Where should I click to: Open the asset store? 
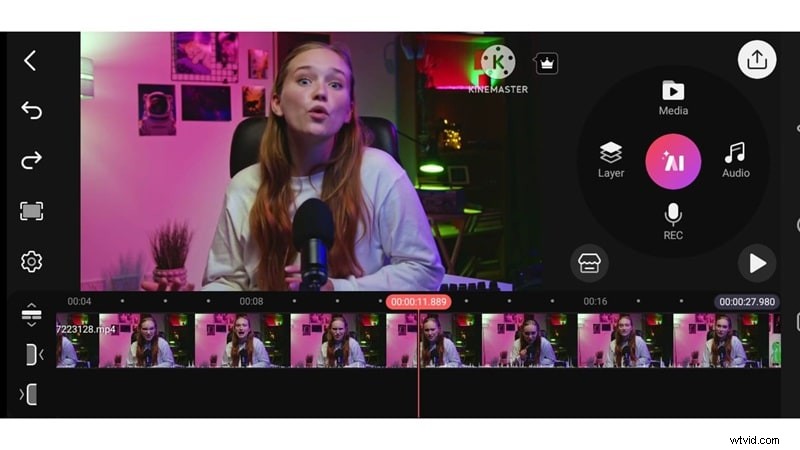(x=589, y=263)
